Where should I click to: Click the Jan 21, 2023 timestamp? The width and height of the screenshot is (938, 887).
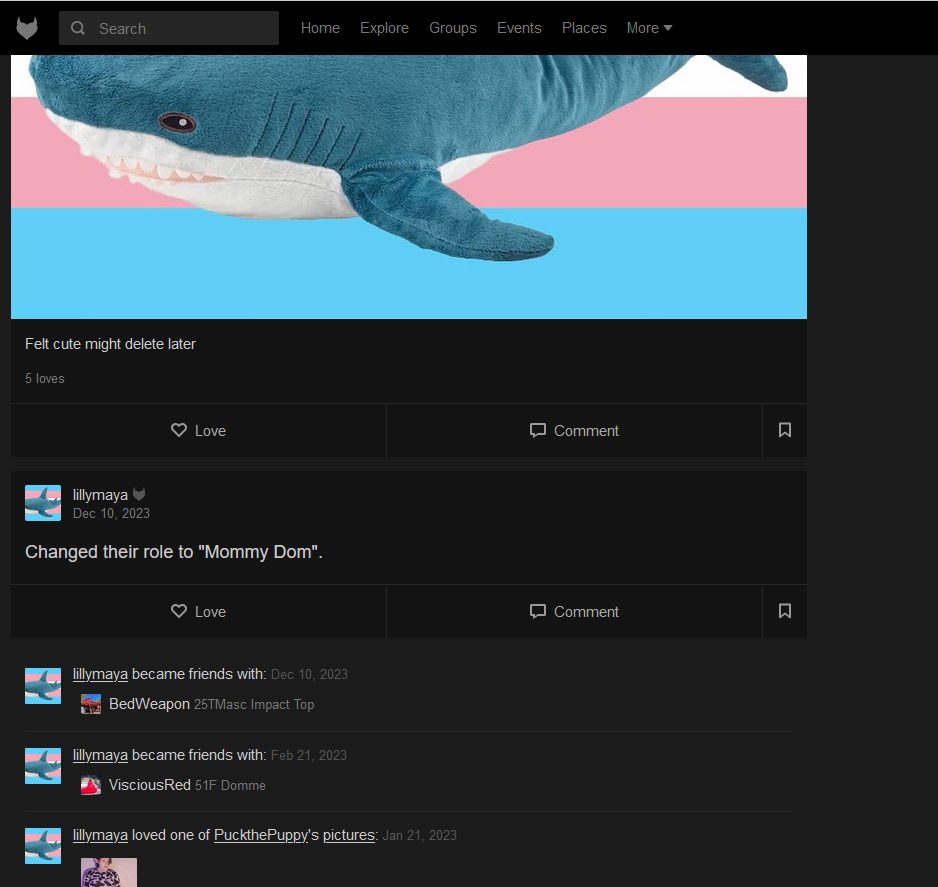420,836
